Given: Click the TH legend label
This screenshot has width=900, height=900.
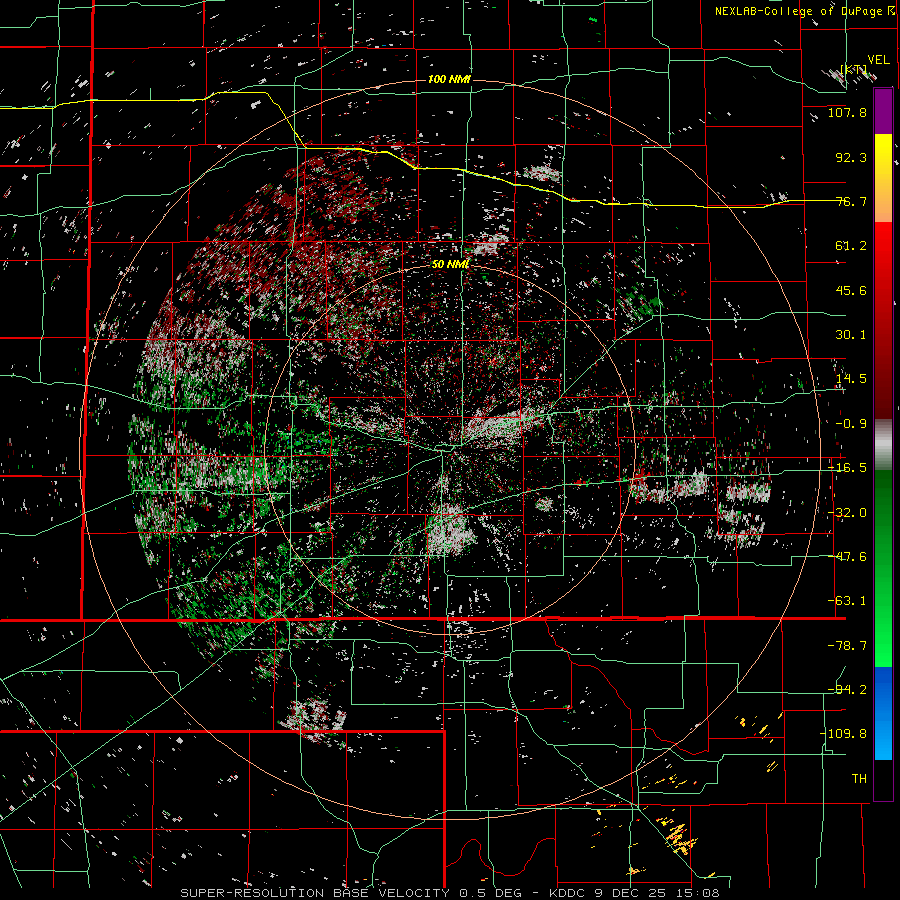Looking at the screenshot, I should coord(859,779).
